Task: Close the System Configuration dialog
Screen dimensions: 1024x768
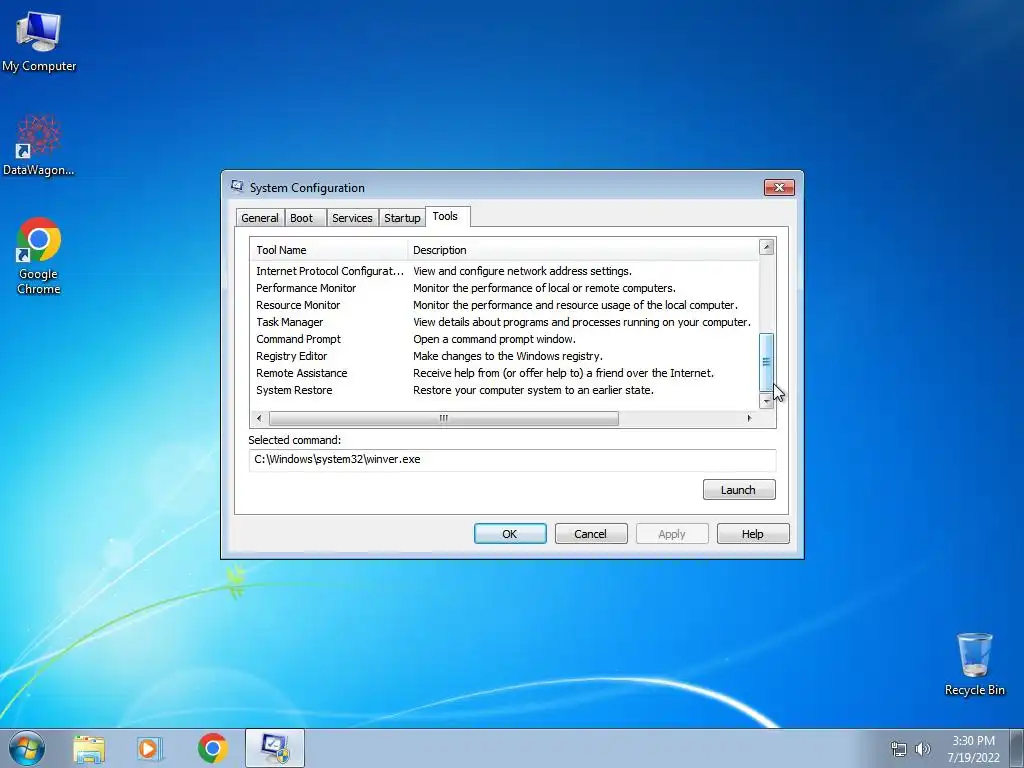Action: click(779, 187)
